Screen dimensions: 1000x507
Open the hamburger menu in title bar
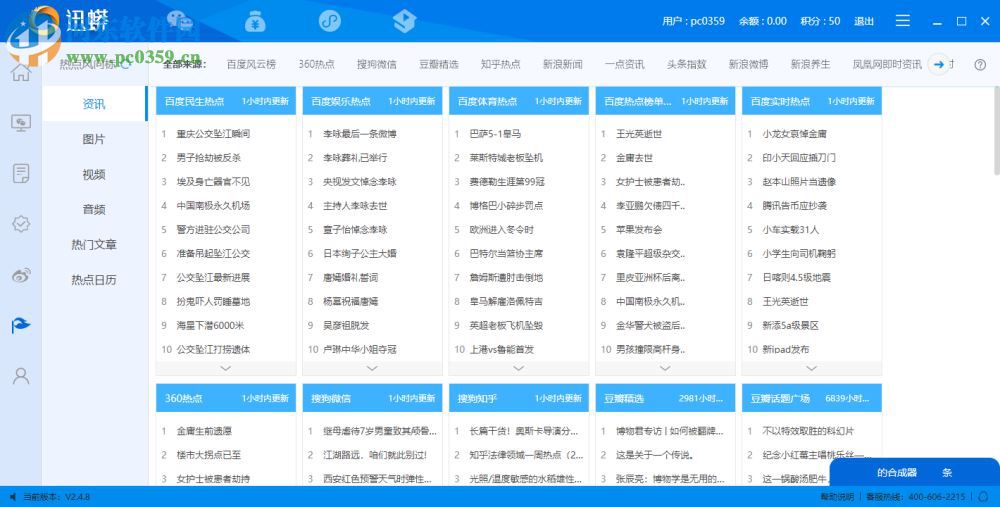pyautogui.click(x=902, y=21)
